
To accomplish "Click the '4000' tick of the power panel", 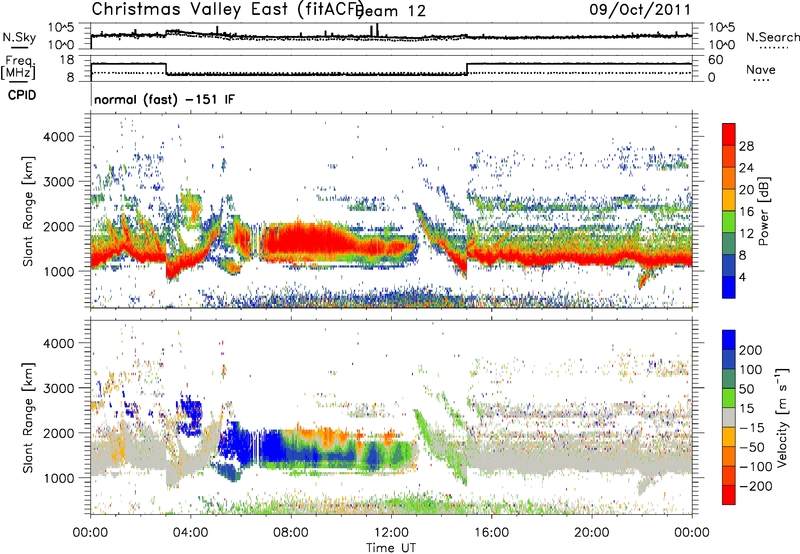I will pyautogui.click(x=58, y=137).
